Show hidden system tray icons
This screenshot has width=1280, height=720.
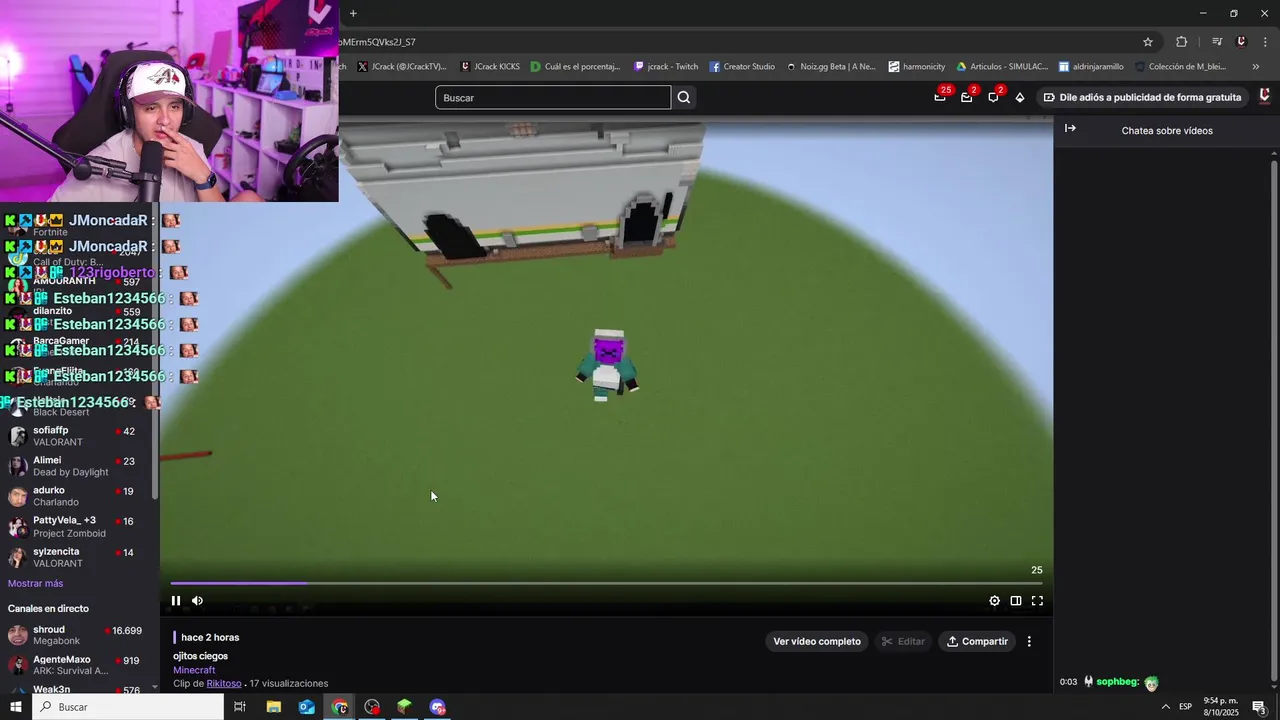click(1165, 707)
